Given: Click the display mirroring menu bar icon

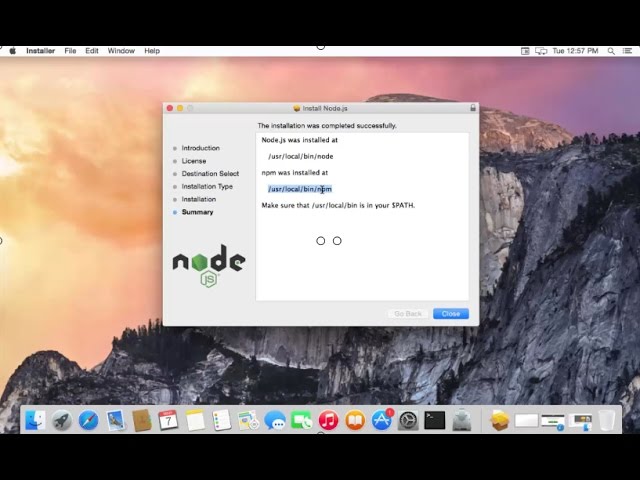Looking at the screenshot, I should point(541,51).
